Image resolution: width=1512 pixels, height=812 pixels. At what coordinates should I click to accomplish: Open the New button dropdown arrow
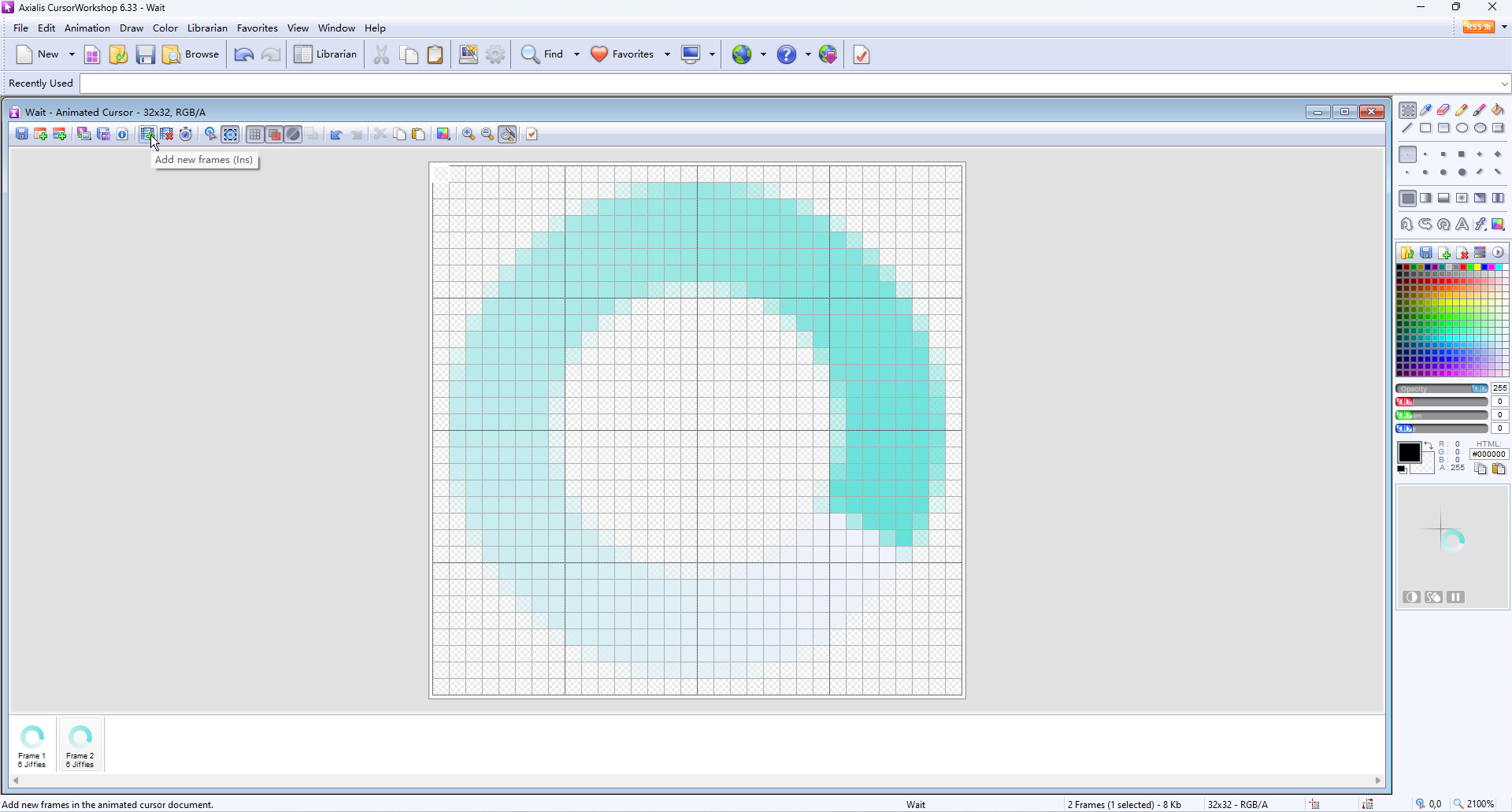[72, 54]
